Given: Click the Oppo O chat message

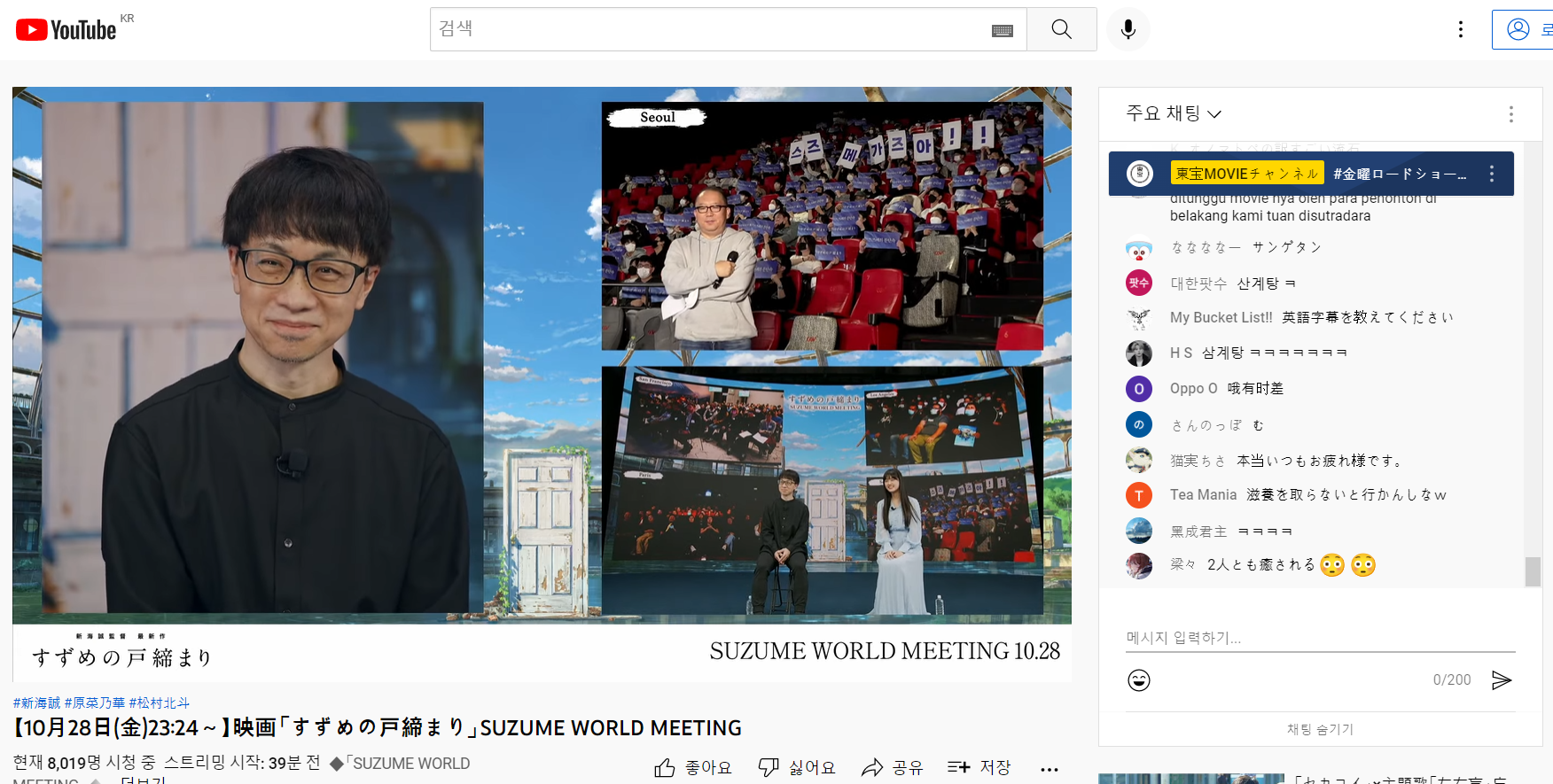Looking at the screenshot, I should [x=1255, y=388].
